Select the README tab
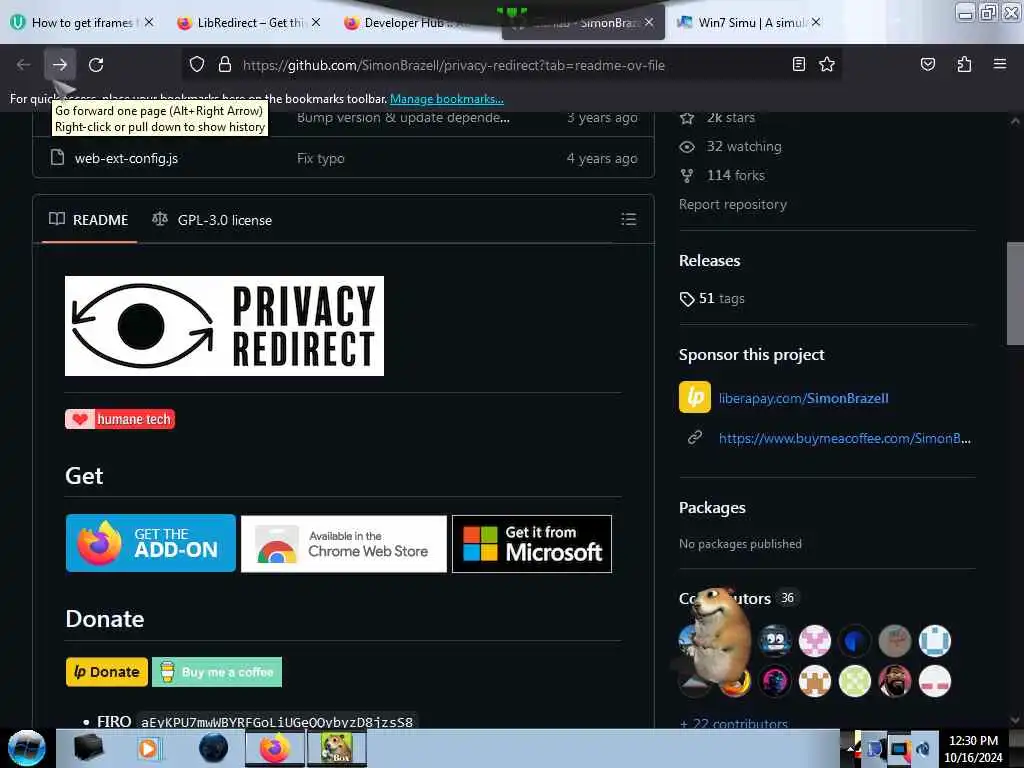 coord(89,220)
